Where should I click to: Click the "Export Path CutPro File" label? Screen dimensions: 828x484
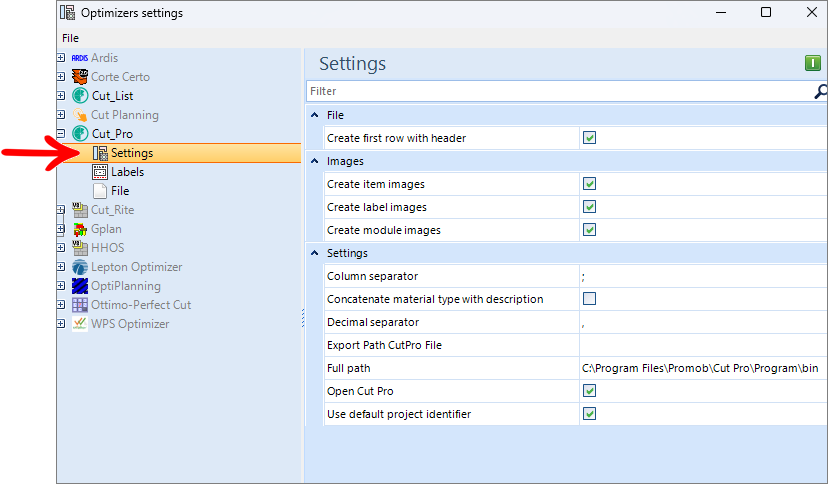pyautogui.click(x=384, y=345)
